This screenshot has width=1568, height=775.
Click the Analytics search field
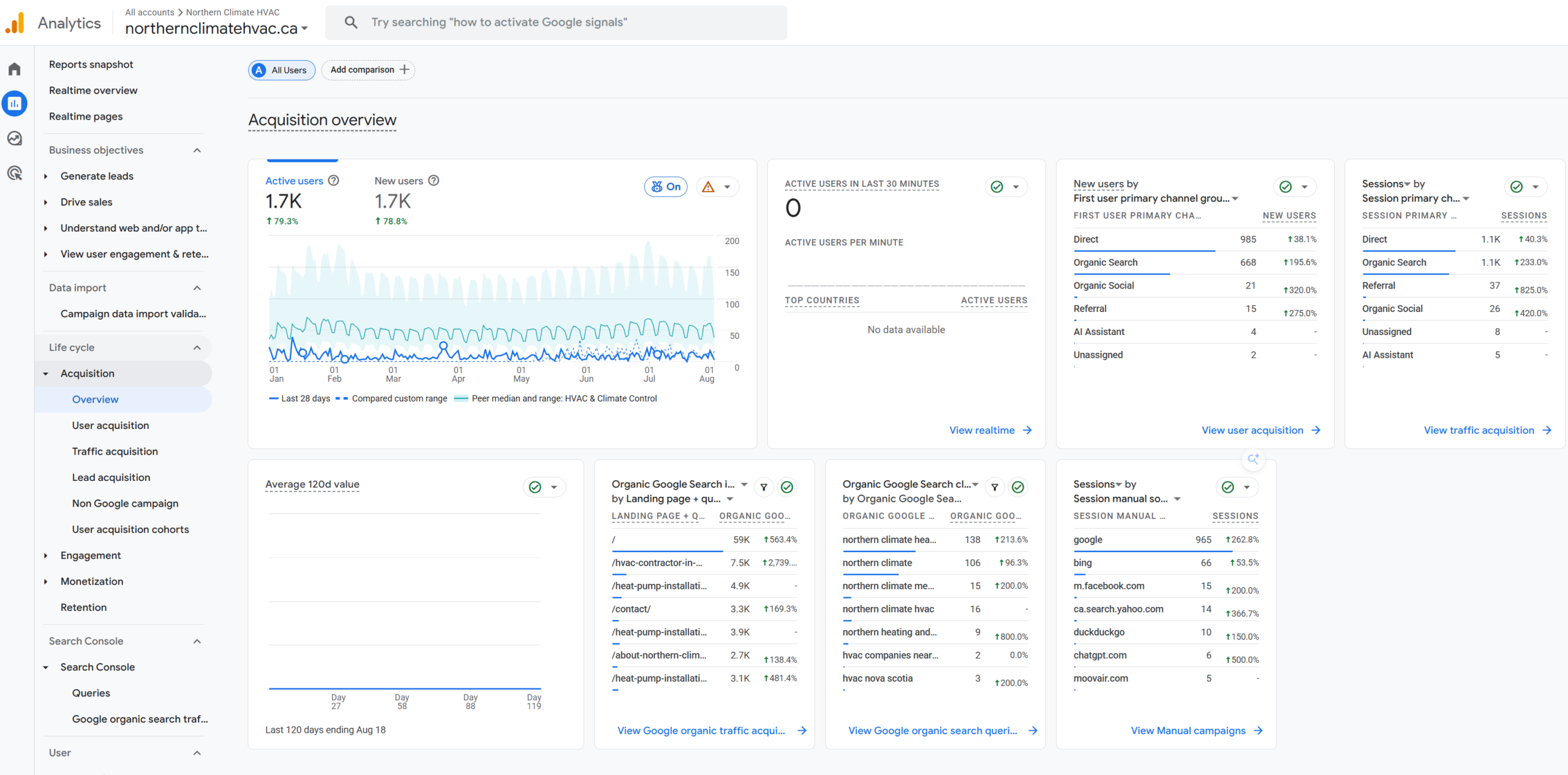556,23
